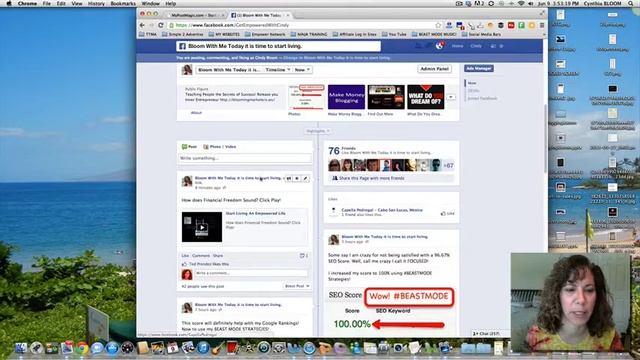Screen dimensions: 640x360
Task: Open the Make Money Blogging app thumbnail
Action: [x=346, y=97]
